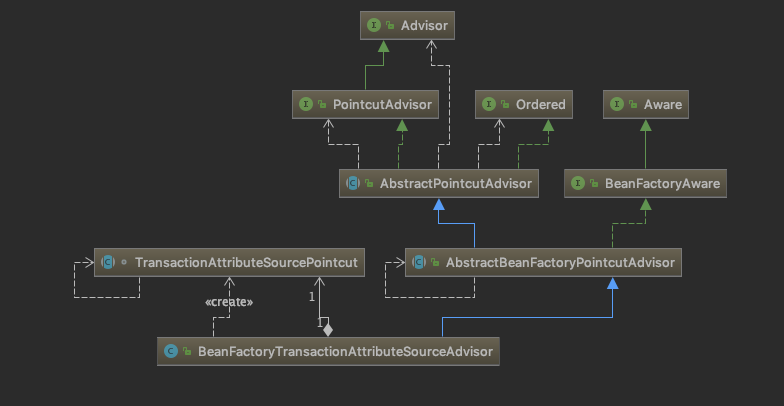
Task: Click the «create» edge label
Action: pyautogui.click(x=229, y=302)
